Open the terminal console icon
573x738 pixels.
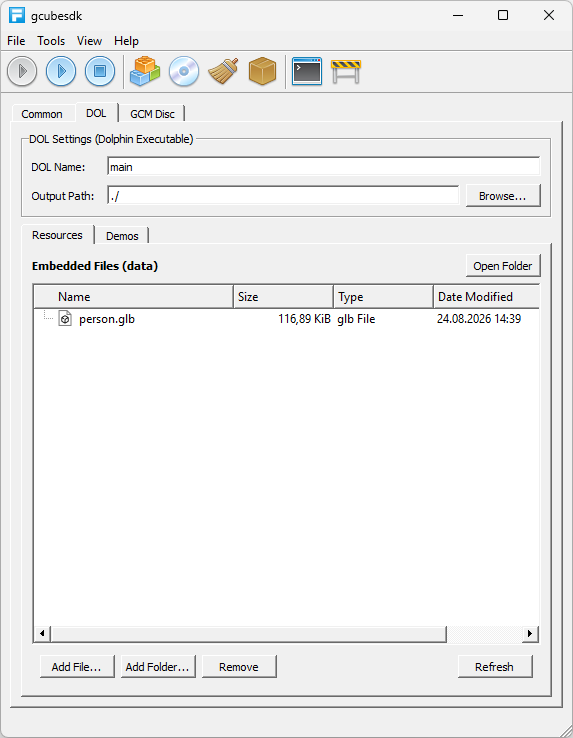[x=307, y=71]
